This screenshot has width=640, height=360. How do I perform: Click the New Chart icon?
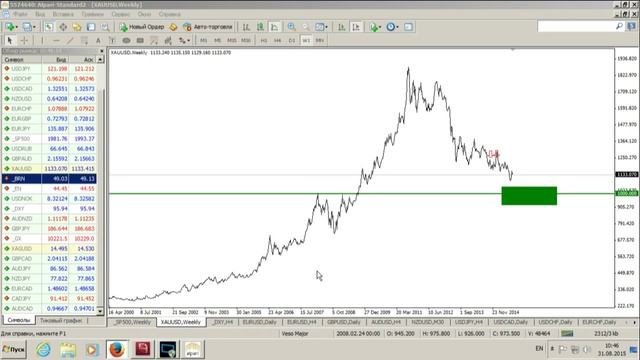point(11,27)
